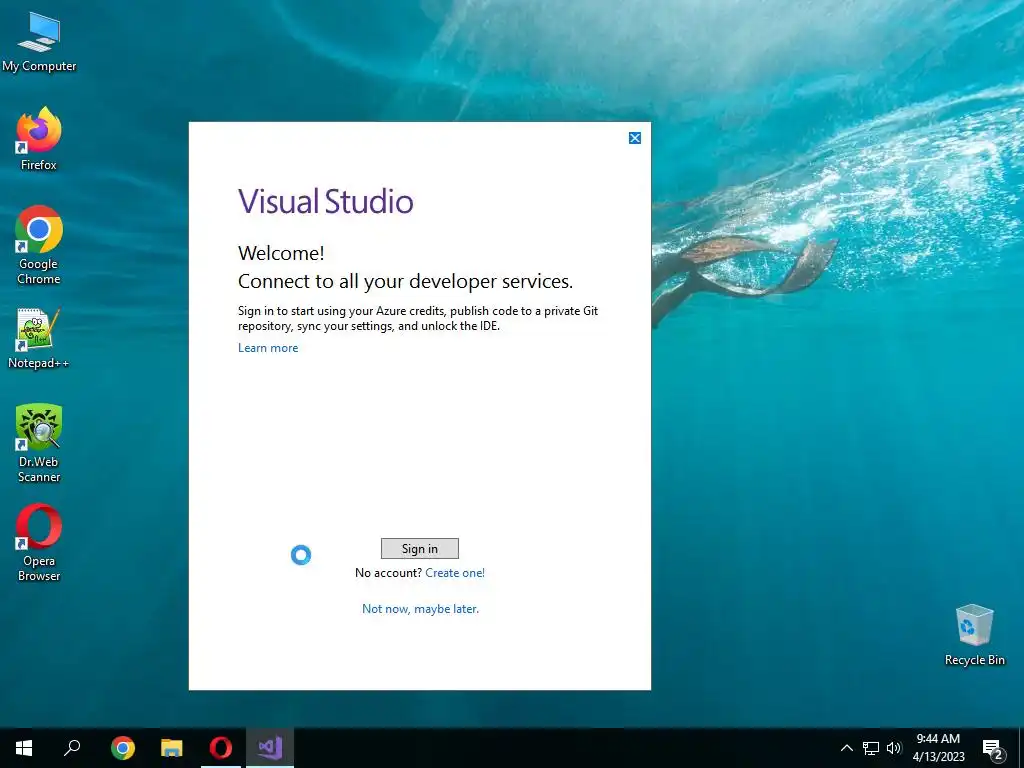Screen dimensions: 1024x768
Task: Open the Learn more link
Action: tap(268, 348)
